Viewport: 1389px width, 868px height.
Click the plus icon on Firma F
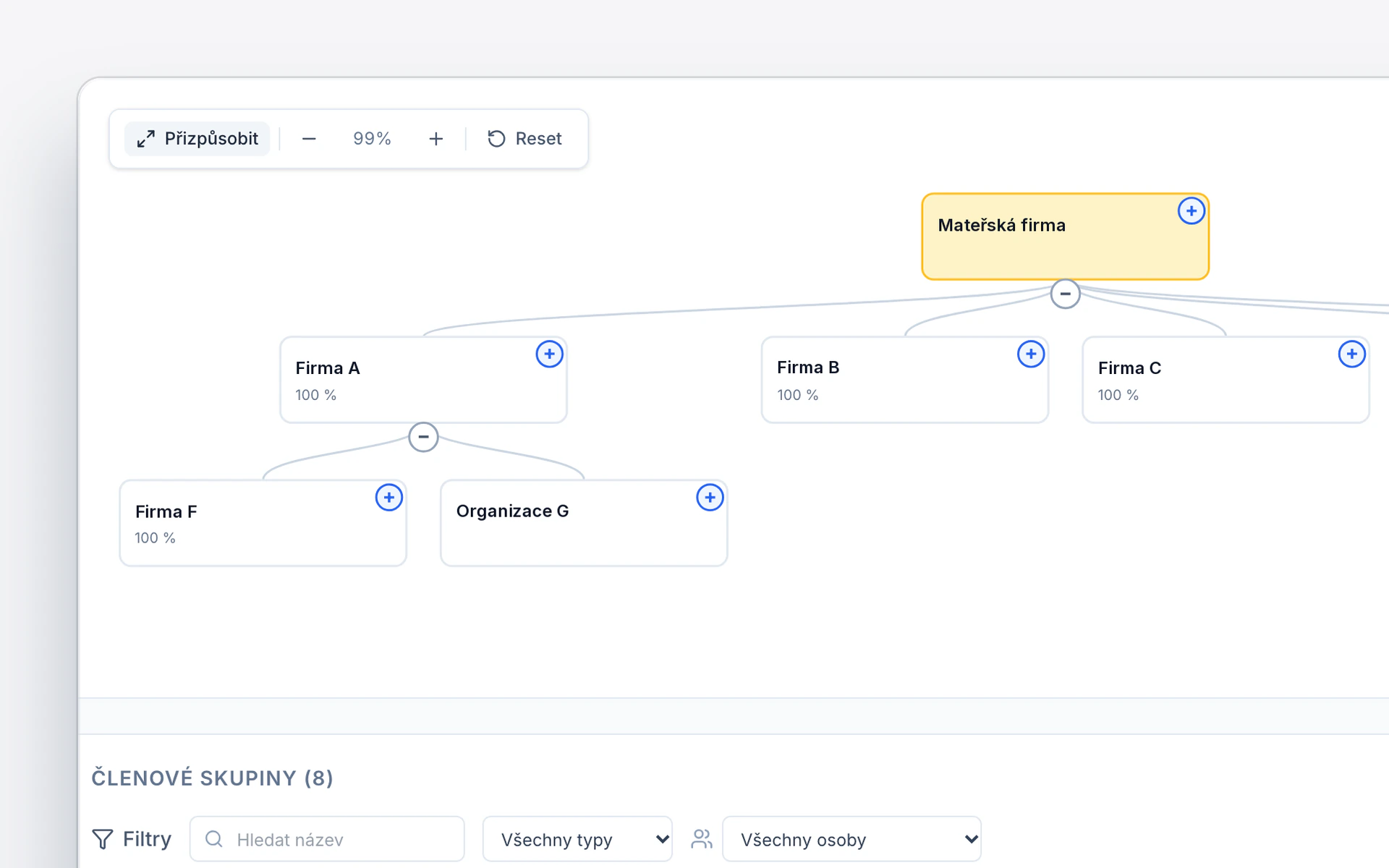pyautogui.click(x=388, y=497)
